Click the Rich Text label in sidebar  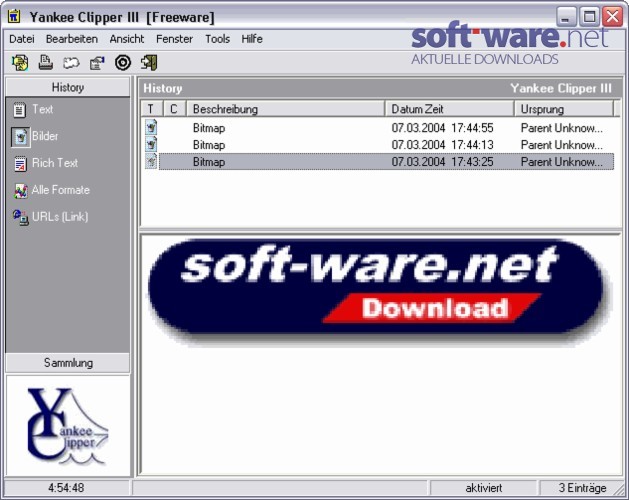(55, 163)
